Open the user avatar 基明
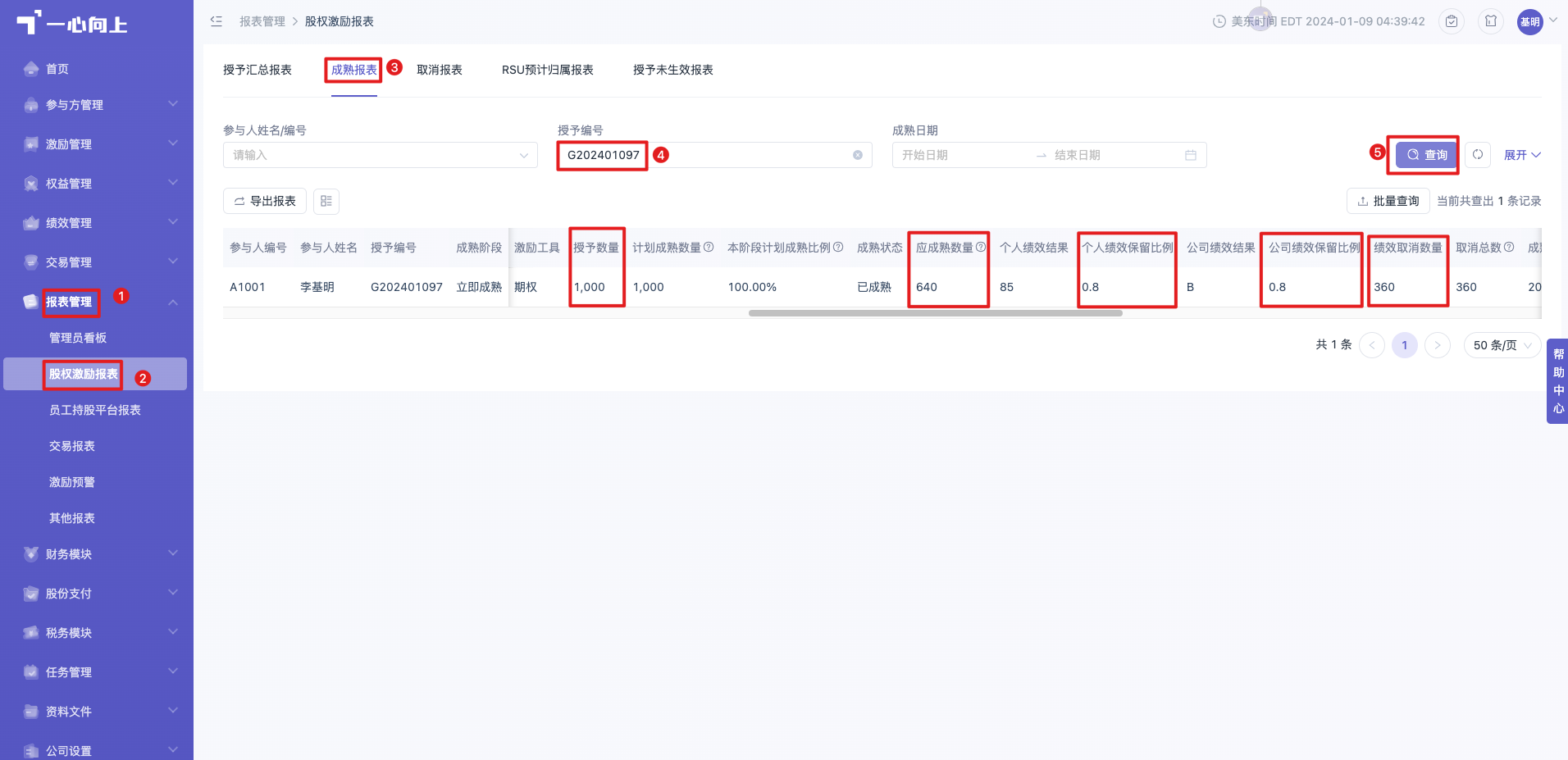The height and width of the screenshot is (760, 1568). coord(1530,22)
